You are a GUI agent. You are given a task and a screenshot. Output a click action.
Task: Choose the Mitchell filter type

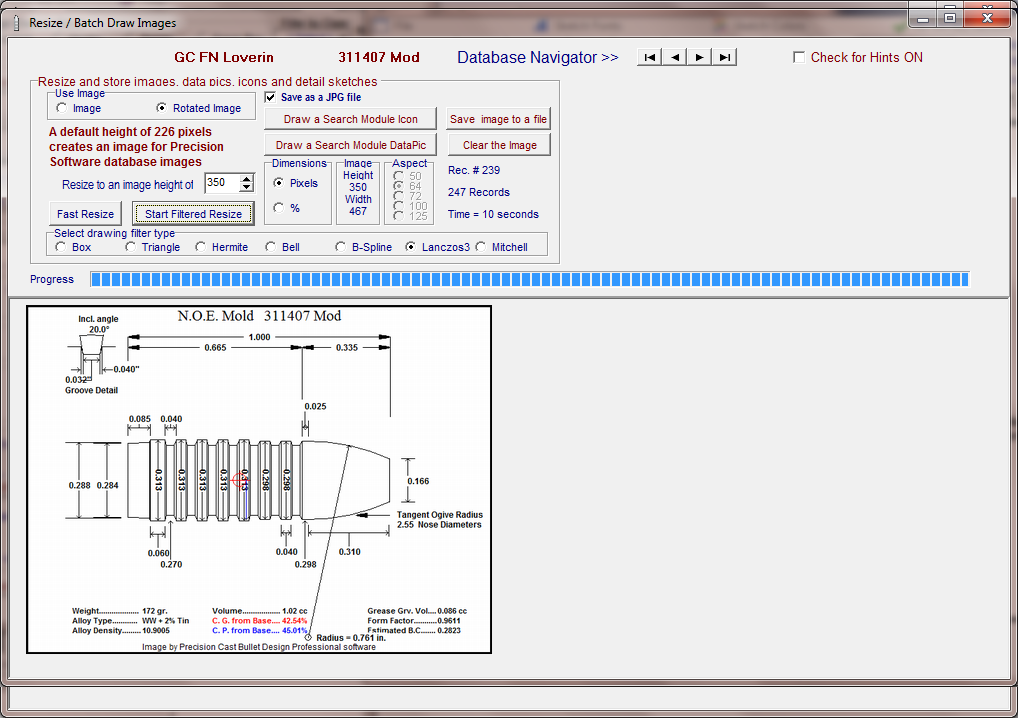pos(481,247)
